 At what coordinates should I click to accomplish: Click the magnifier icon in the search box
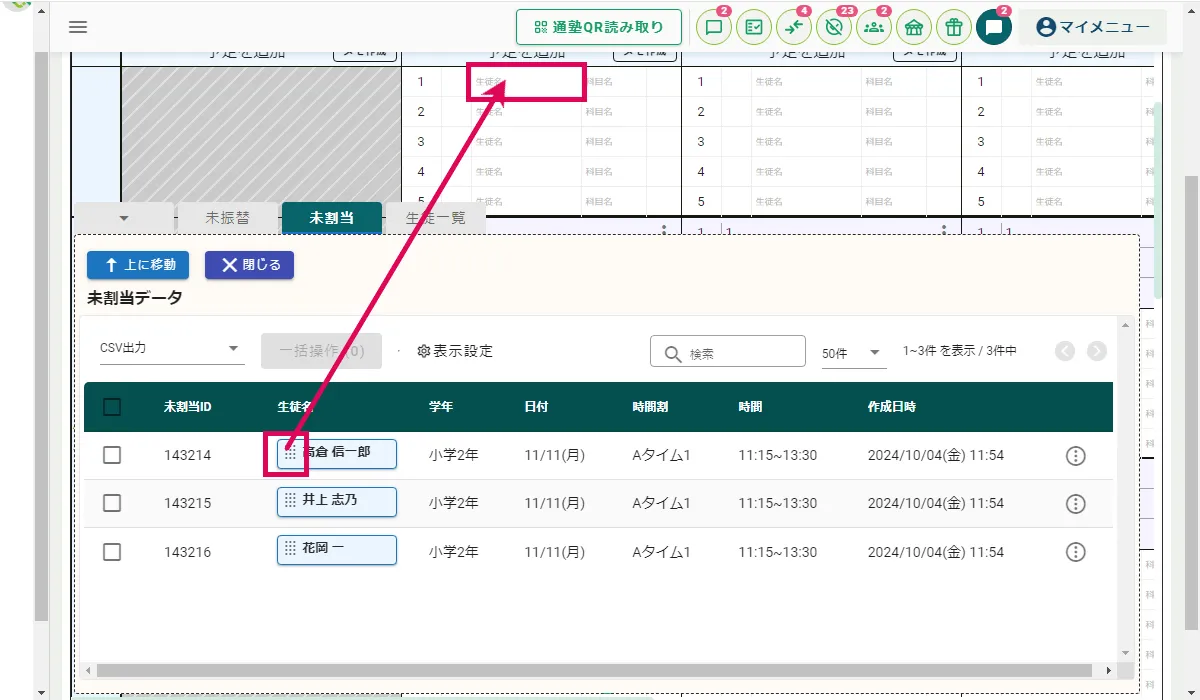point(673,352)
